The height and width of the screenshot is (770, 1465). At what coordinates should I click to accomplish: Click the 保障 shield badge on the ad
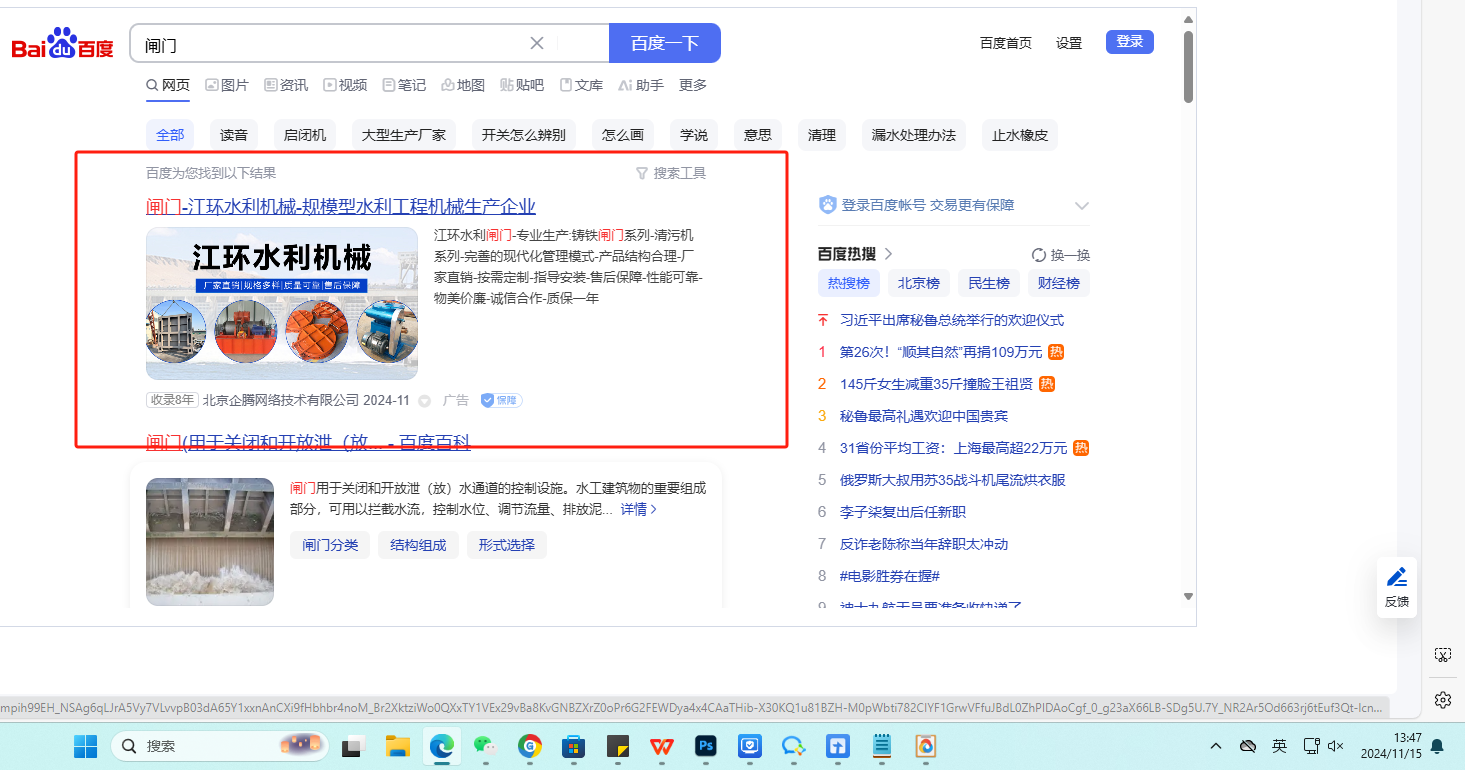point(501,400)
